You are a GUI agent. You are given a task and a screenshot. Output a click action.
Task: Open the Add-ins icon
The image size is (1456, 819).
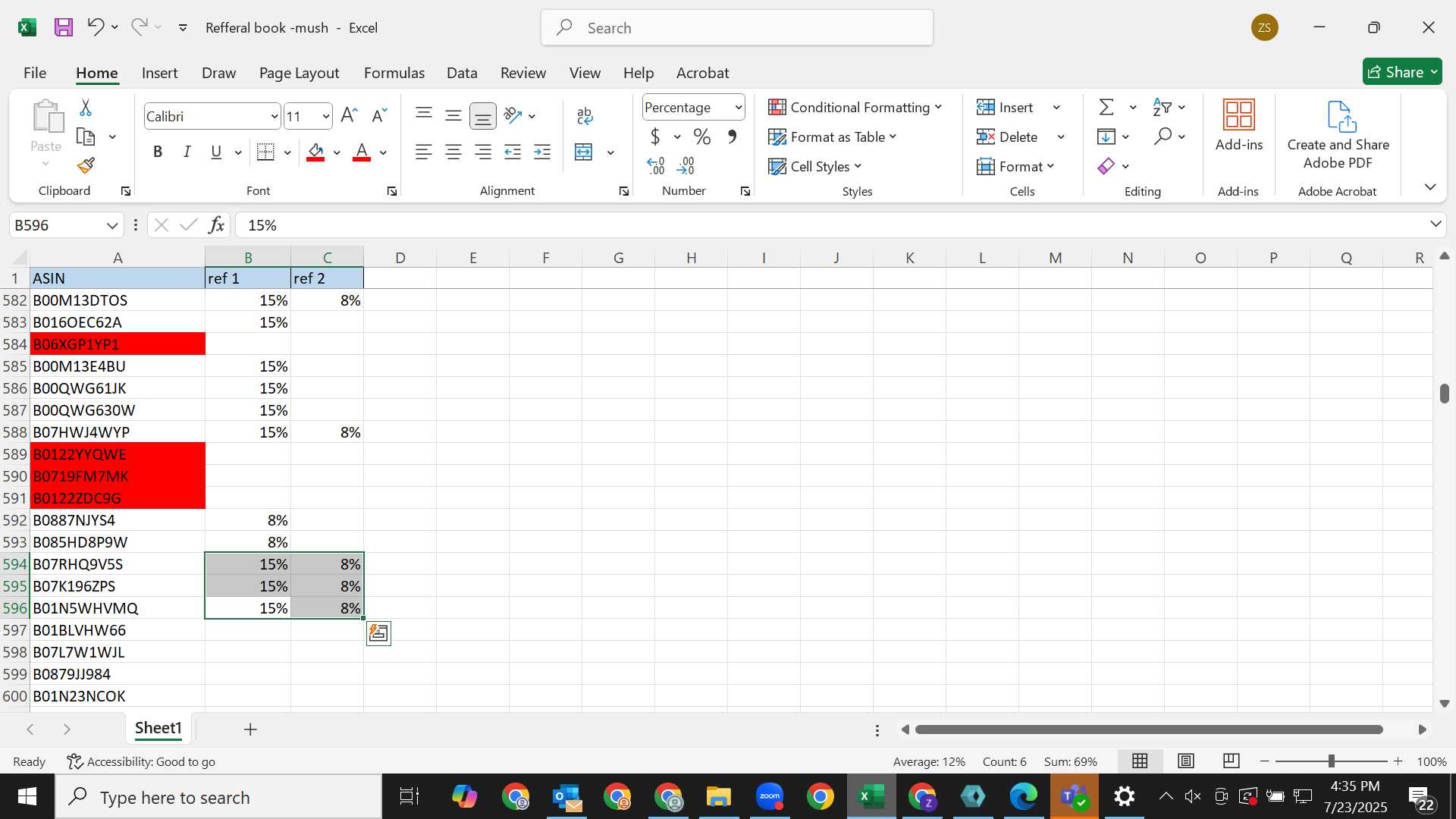(1239, 126)
